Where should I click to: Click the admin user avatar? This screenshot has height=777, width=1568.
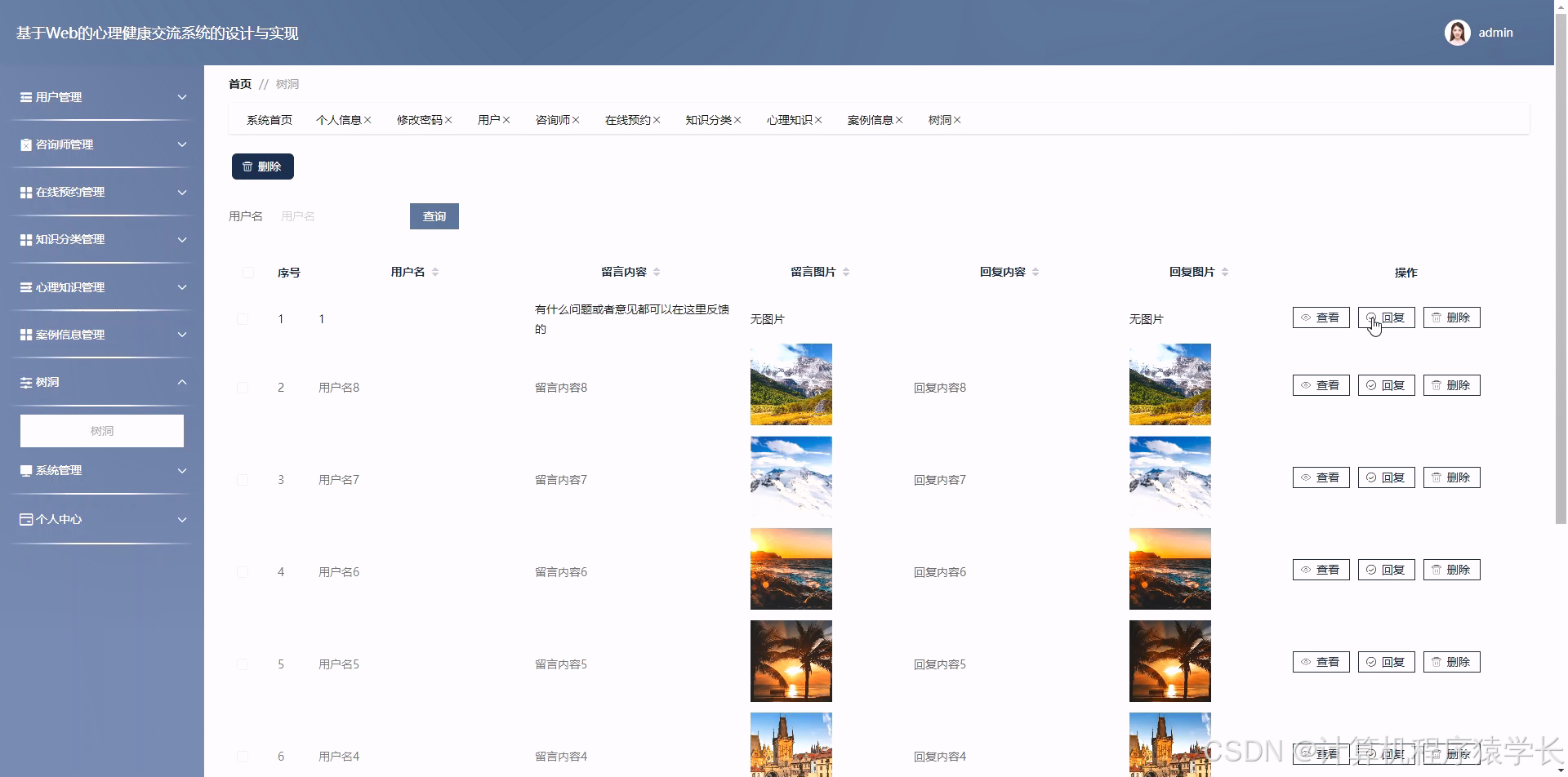[x=1457, y=33]
